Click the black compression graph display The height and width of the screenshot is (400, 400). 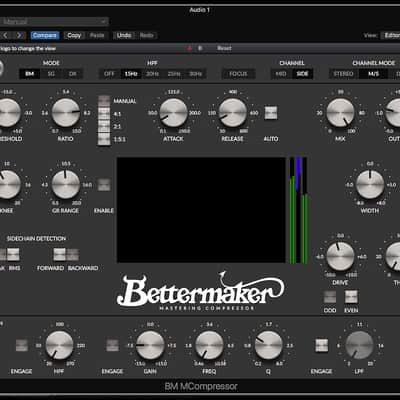point(201,210)
